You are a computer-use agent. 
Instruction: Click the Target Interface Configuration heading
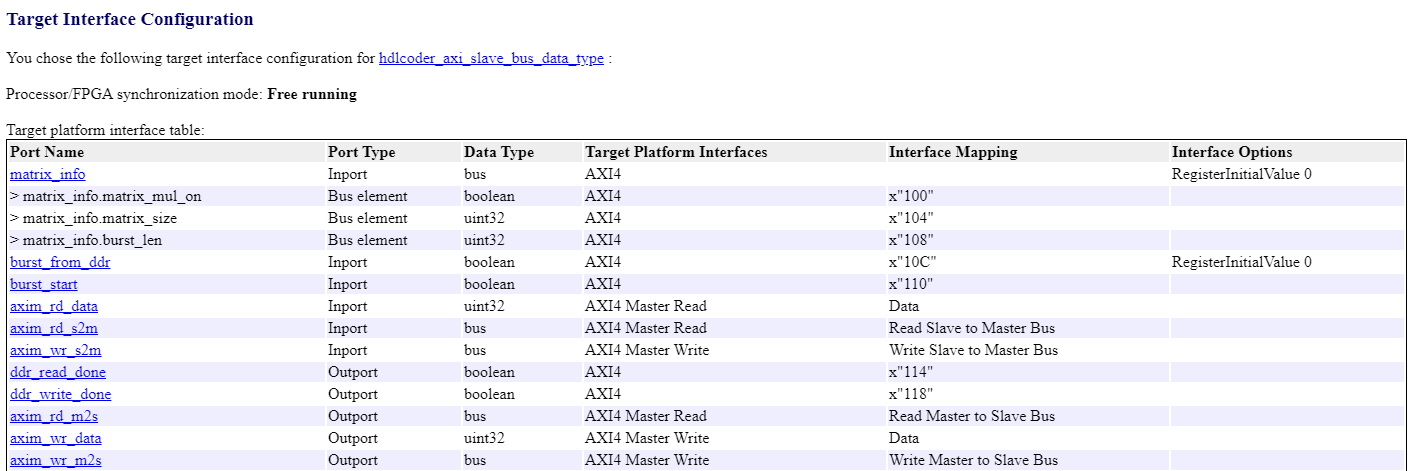[130, 19]
